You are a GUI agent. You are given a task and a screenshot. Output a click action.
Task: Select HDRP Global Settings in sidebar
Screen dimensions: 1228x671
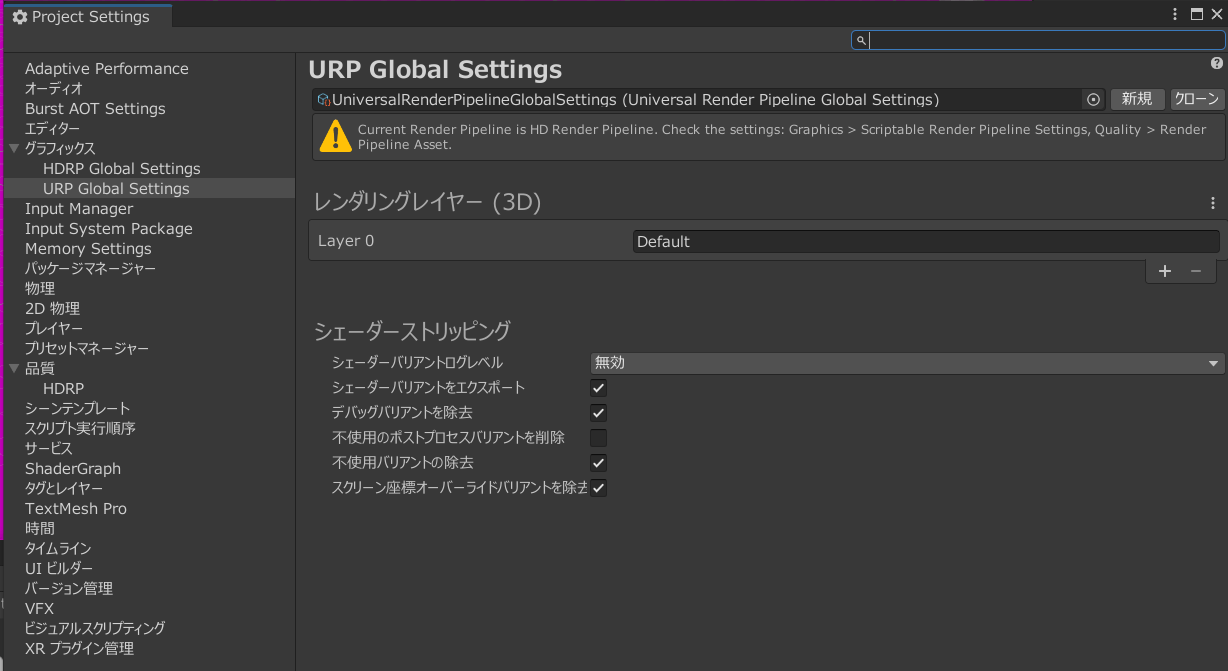coord(121,169)
